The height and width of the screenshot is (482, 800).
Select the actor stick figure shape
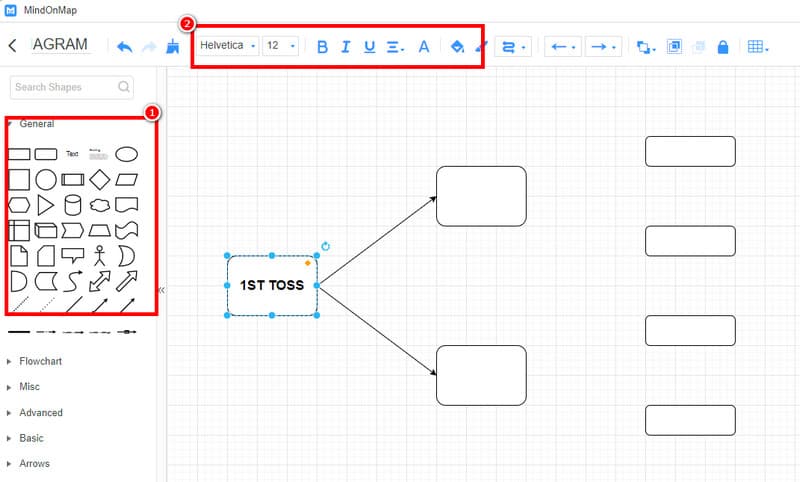tap(99, 256)
